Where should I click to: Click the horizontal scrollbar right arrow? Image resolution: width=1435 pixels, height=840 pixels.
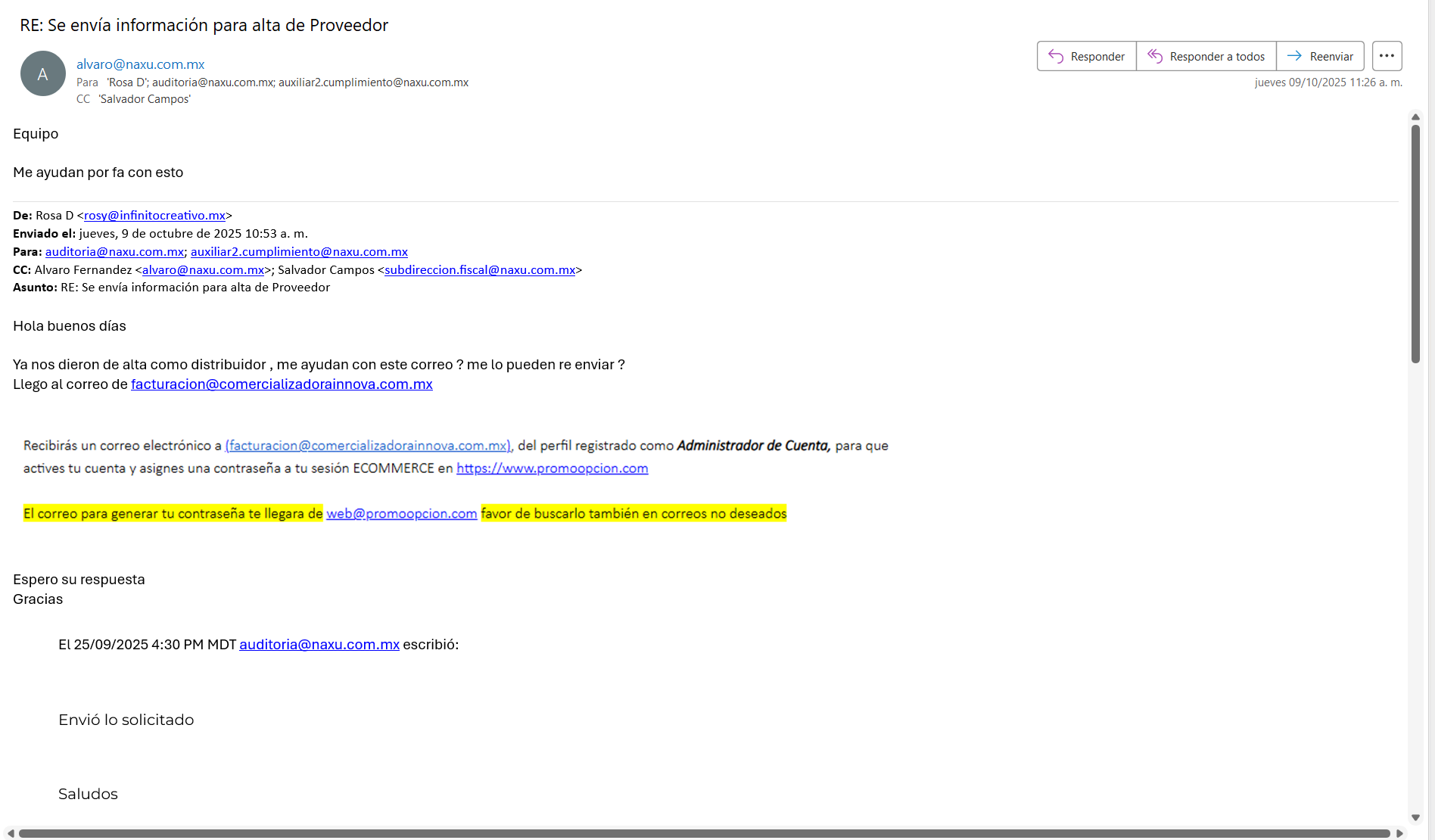pyautogui.click(x=1399, y=833)
